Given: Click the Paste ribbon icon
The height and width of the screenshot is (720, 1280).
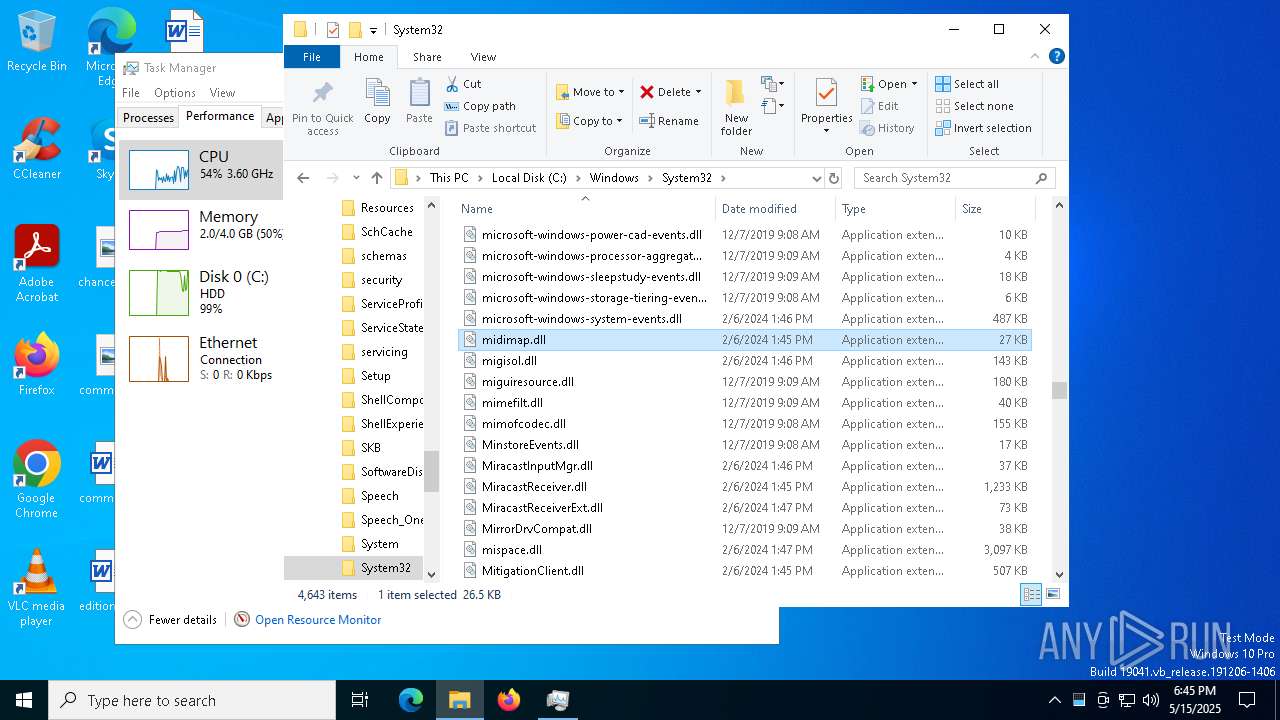Looking at the screenshot, I should point(419,101).
